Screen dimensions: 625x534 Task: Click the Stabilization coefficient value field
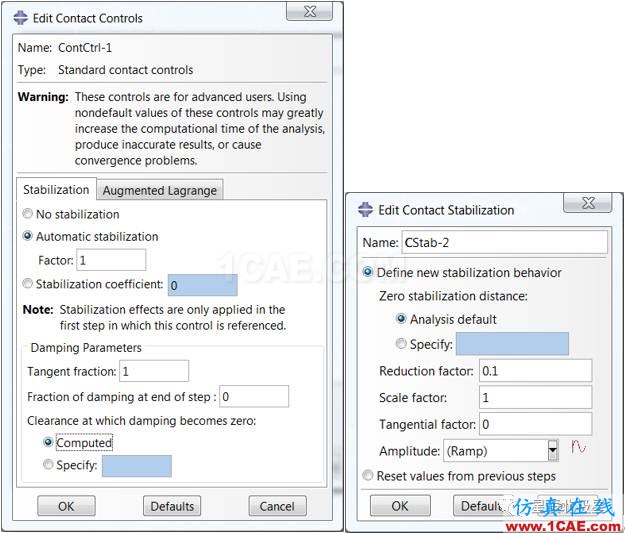tap(202, 285)
